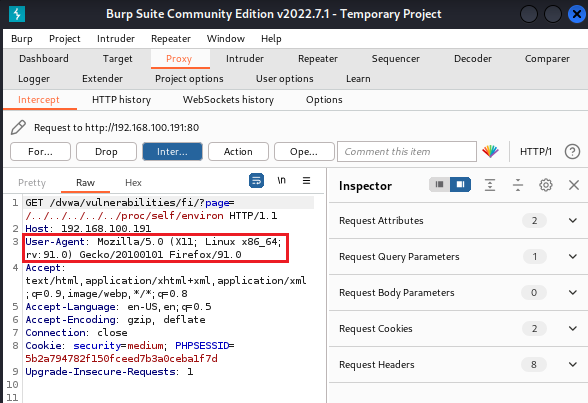Open the Project menu
Screen dimensions: 588x403
pos(64,39)
